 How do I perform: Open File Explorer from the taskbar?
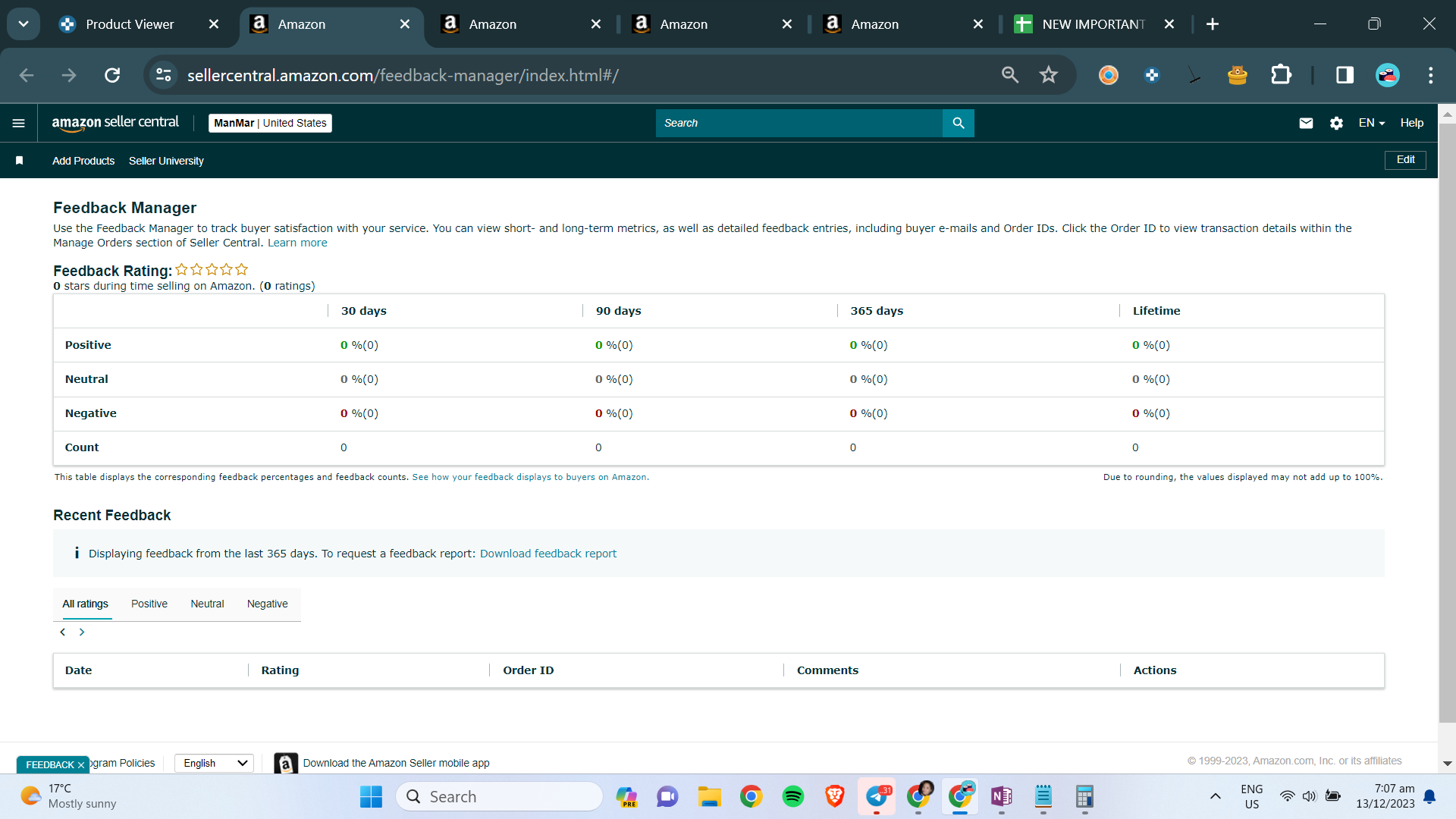point(710,796)
